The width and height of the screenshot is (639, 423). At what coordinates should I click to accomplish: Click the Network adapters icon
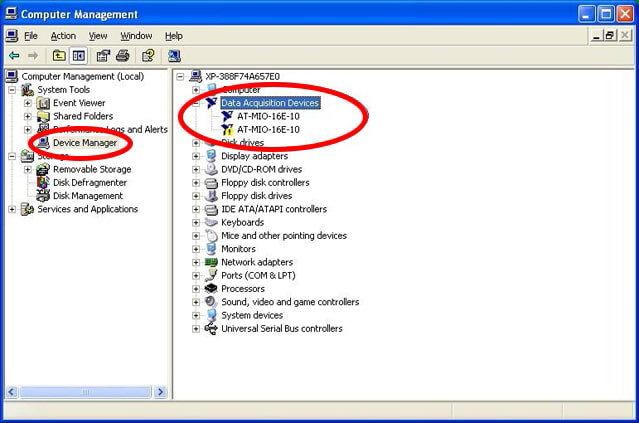[x=211, y=262]
